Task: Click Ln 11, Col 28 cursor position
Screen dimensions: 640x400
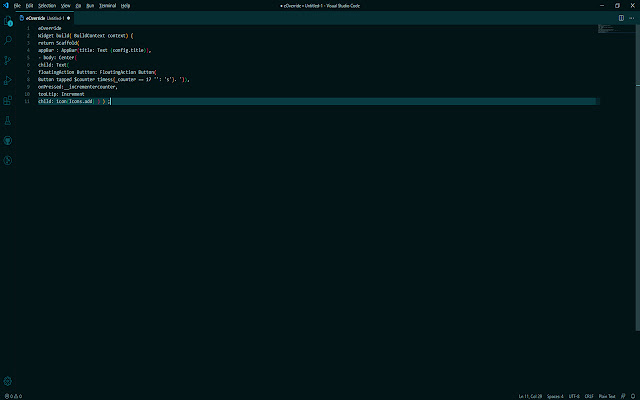Action: (x=529, y=396)
